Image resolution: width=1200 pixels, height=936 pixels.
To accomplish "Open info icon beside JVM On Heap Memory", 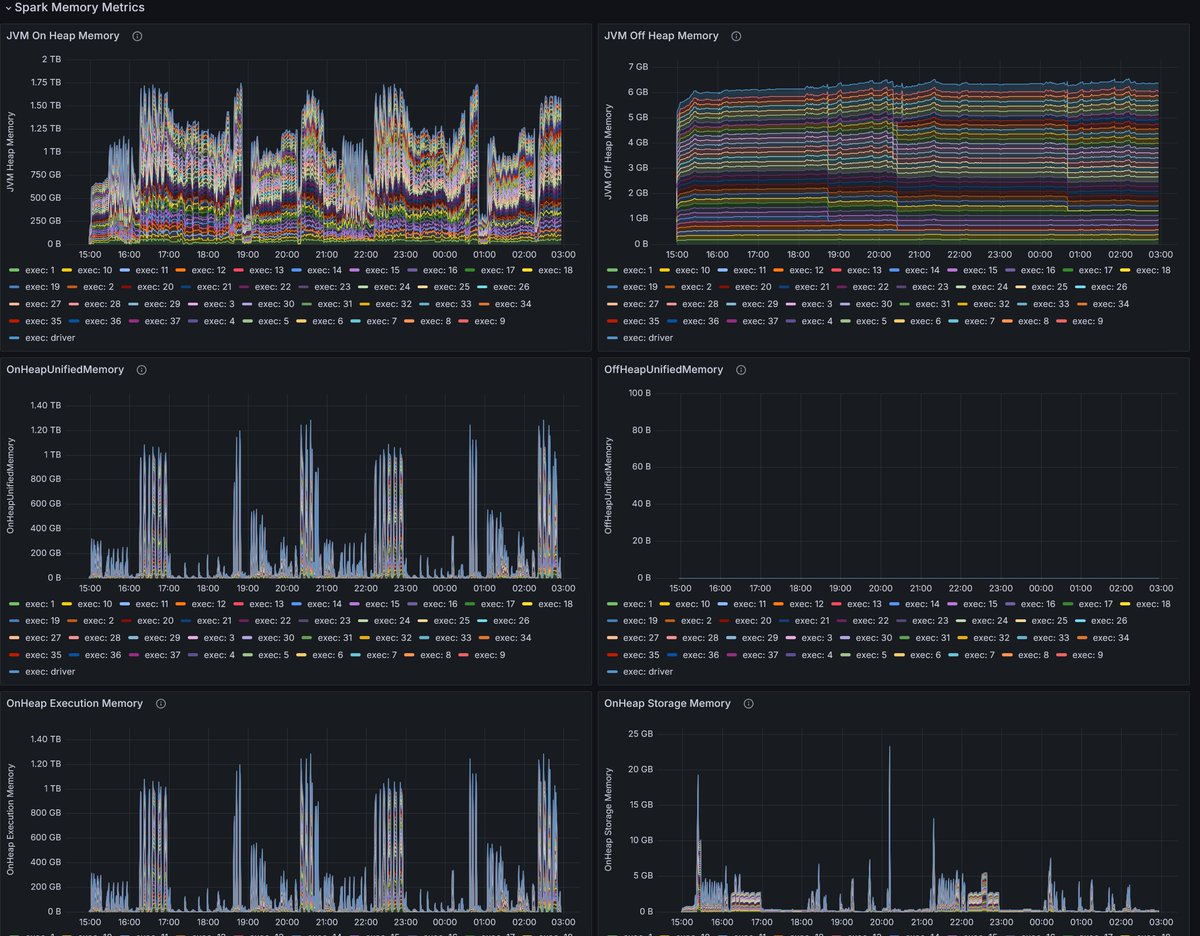I will 138,36.
